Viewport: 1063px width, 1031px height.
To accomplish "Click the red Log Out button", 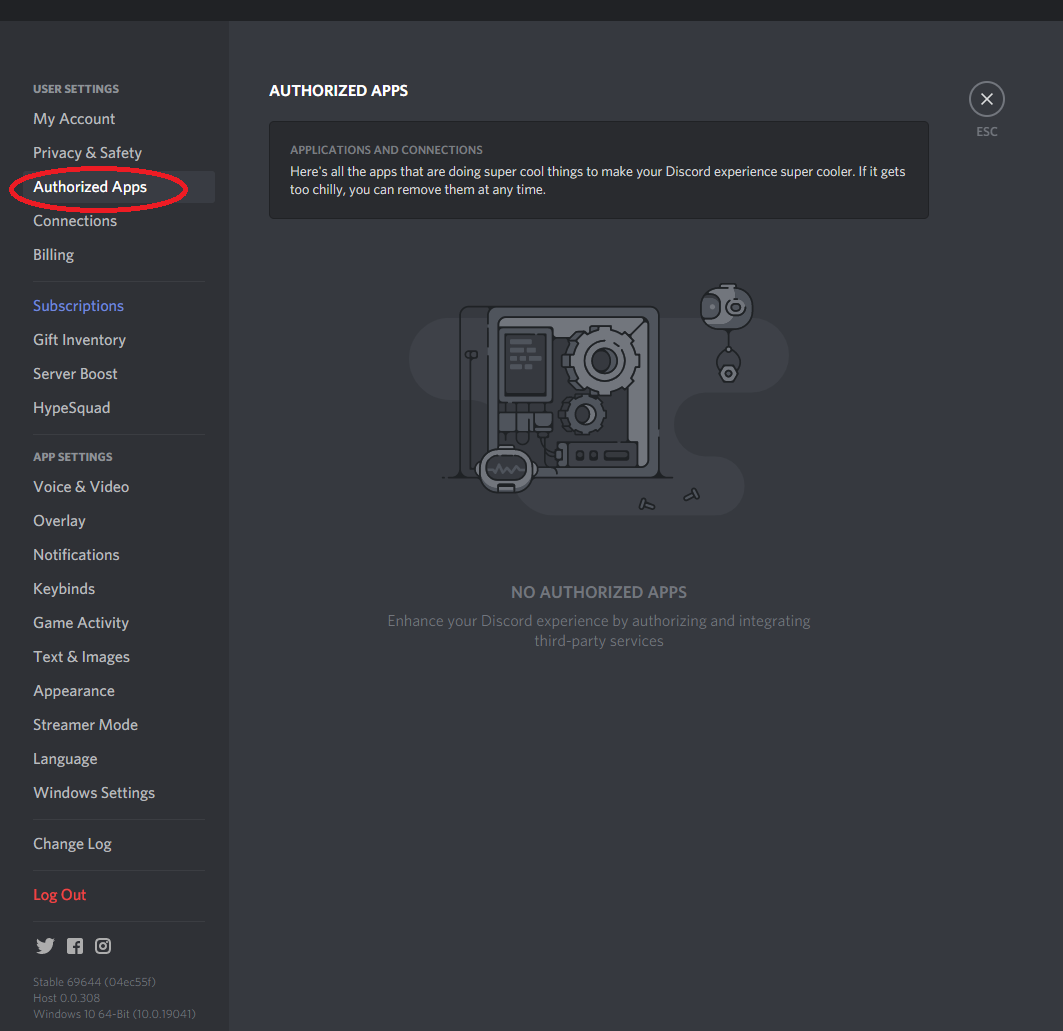I will [60, 895].
